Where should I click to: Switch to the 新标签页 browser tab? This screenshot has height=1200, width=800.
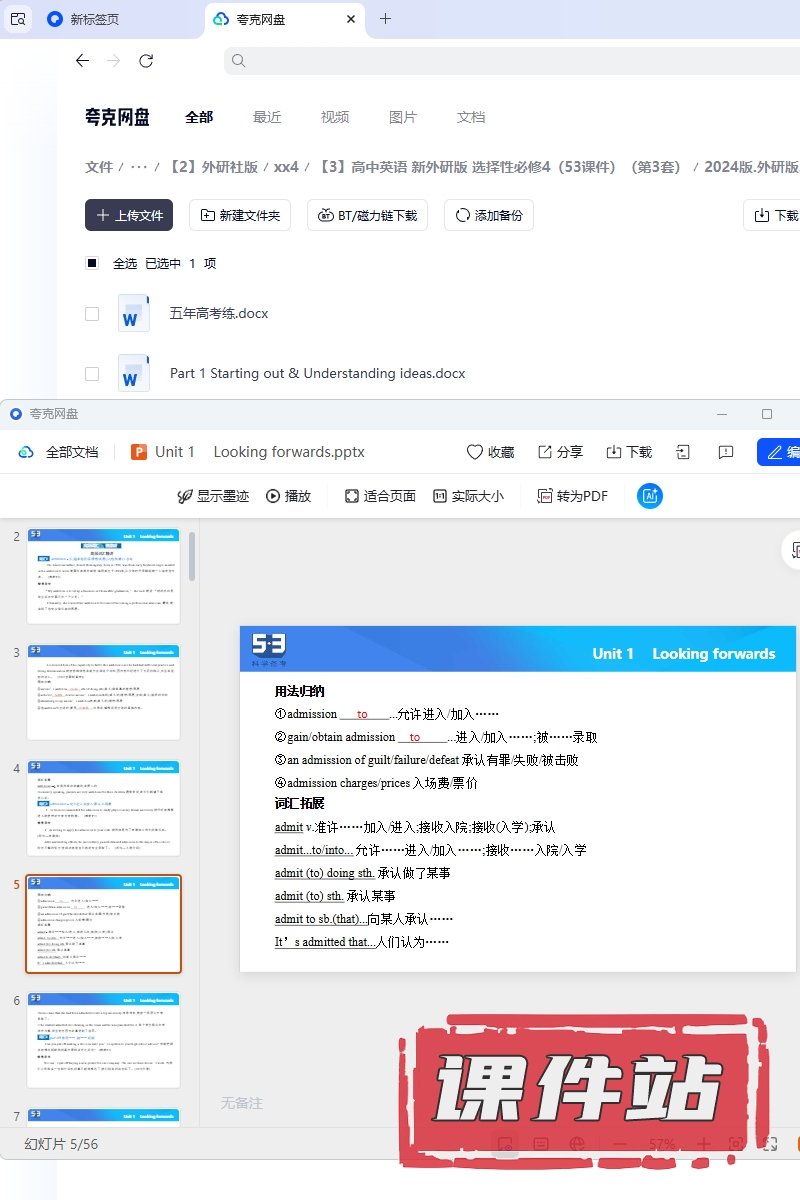tap(95, 19)
